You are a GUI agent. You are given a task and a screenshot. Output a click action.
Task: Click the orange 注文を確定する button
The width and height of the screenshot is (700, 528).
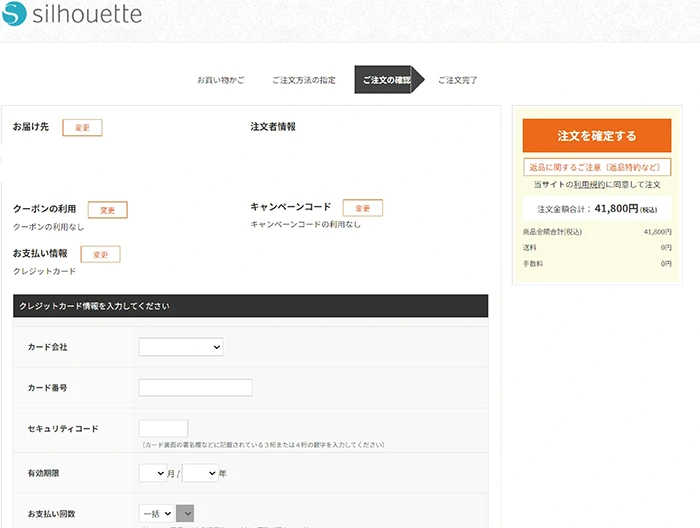click(596, 135)
